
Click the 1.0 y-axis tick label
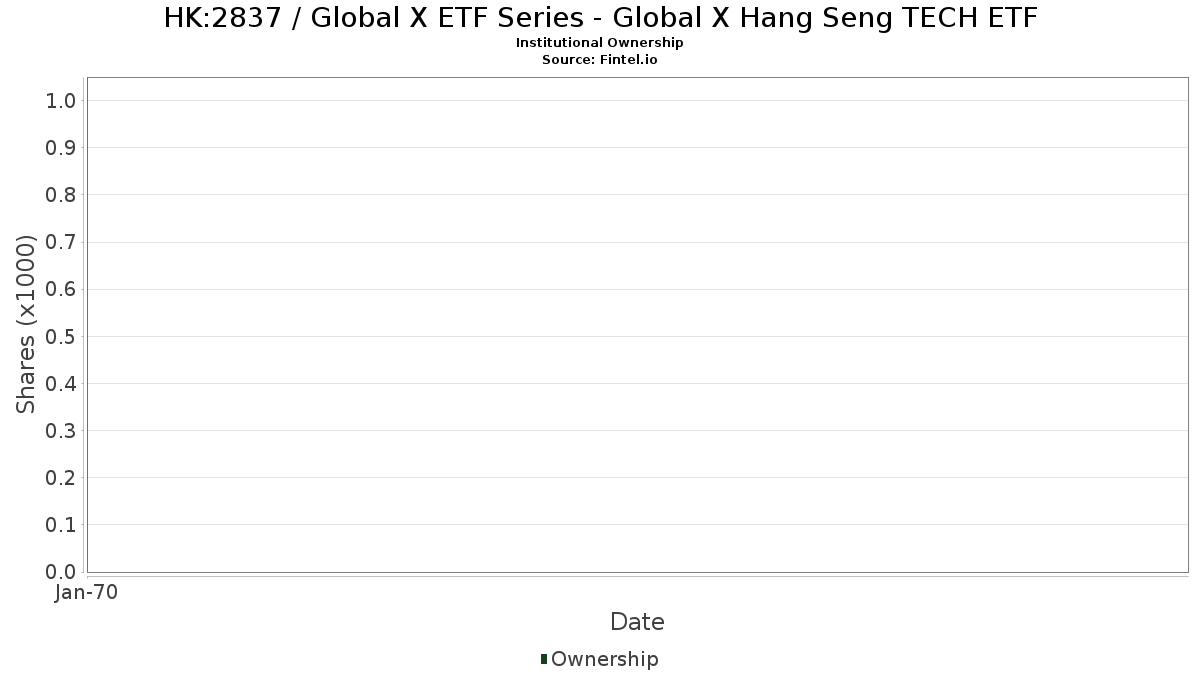coord(61,101)
